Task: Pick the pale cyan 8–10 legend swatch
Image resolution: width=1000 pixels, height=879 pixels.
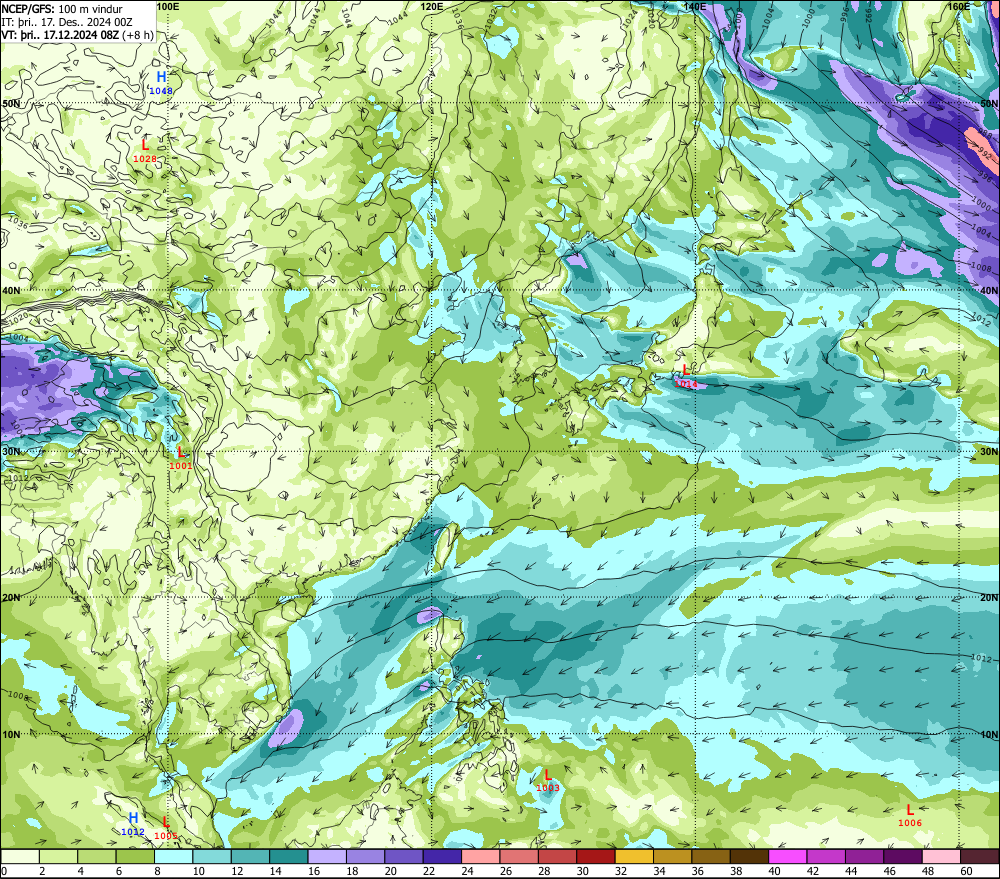Action: (173, 856)
